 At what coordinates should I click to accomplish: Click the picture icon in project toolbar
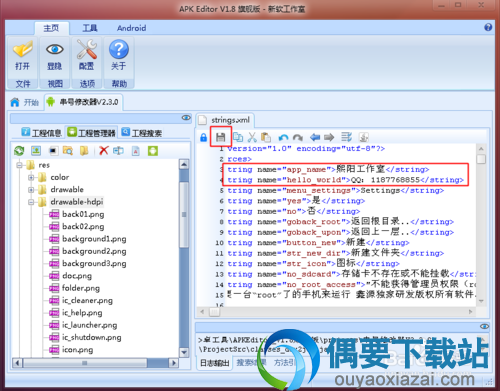click(36, 151)
